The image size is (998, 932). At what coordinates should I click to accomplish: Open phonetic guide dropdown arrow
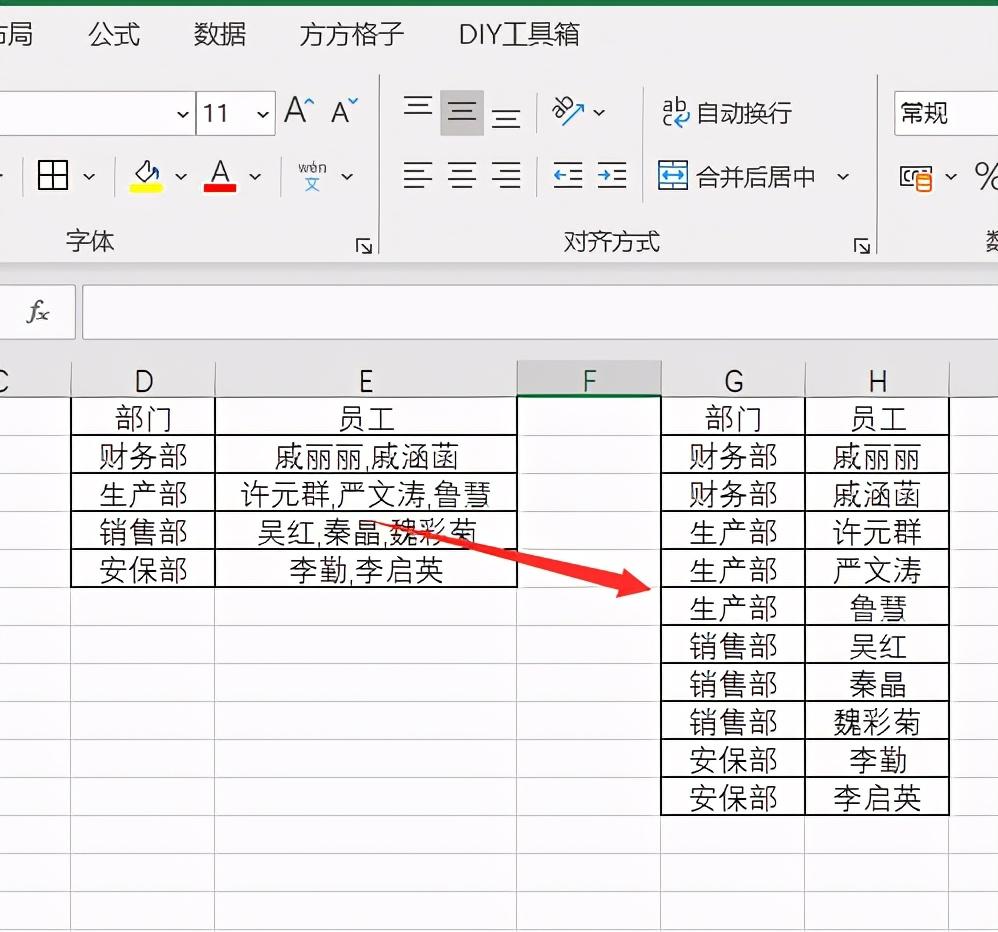pyautogui.click(x=347, y=176)
